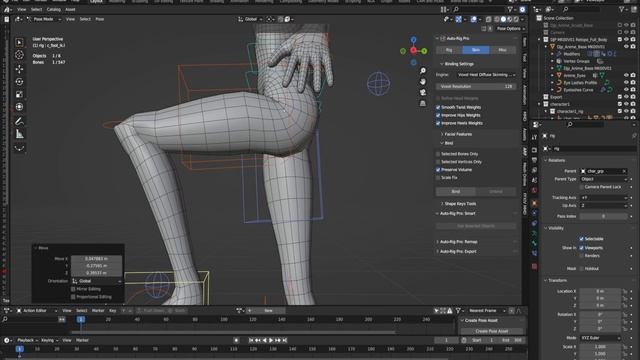640x360 pixels.
Task: Hide Eyelashes Curve using its eye icon
Action: coord(626,90)
